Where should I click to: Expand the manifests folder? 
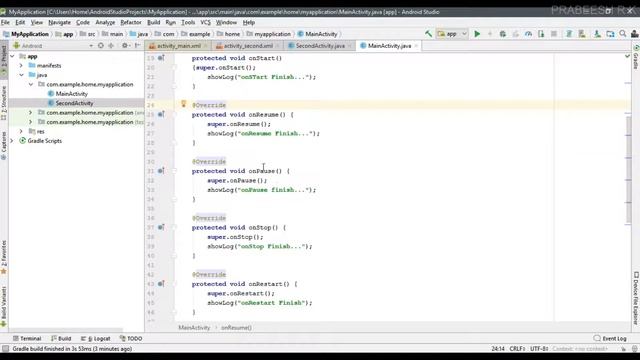click(21, 65)
